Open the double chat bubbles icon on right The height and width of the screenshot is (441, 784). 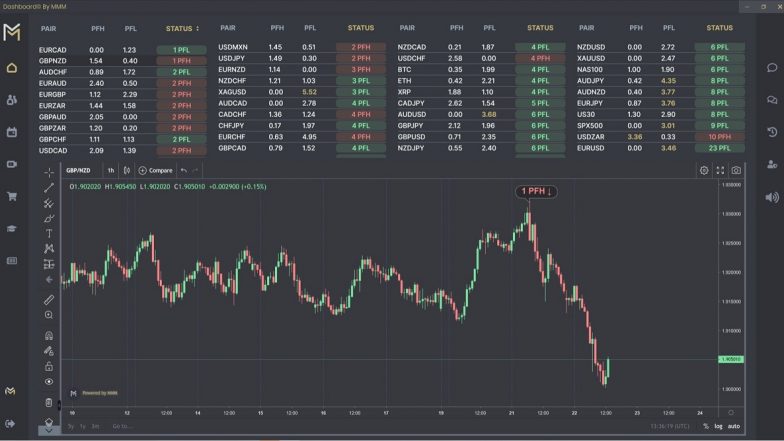point(772,100)
